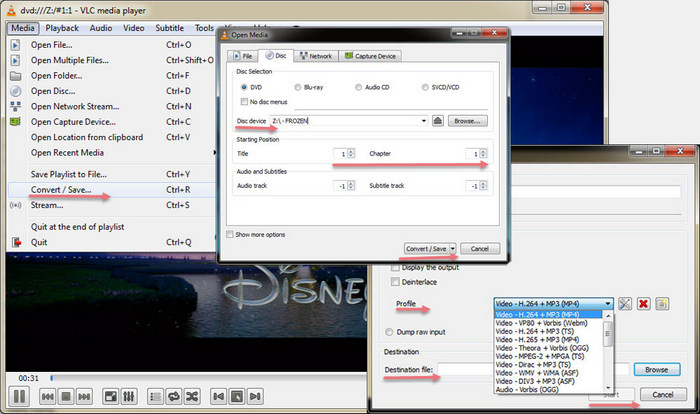
Task: Click Open File icon in Media menu
Action: pos(16,45)
